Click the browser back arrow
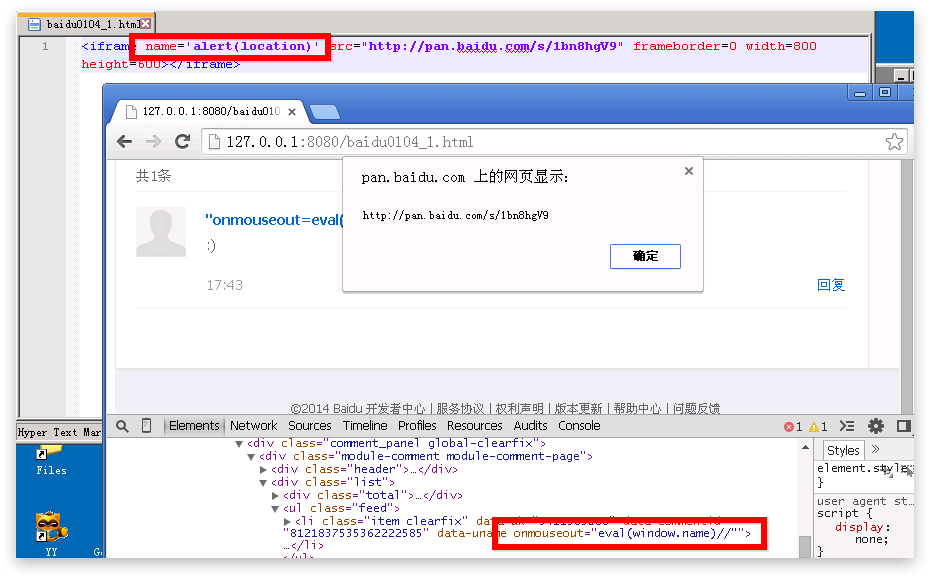The height and width of the screenshot is (579, 930). [x=125, y=142]
